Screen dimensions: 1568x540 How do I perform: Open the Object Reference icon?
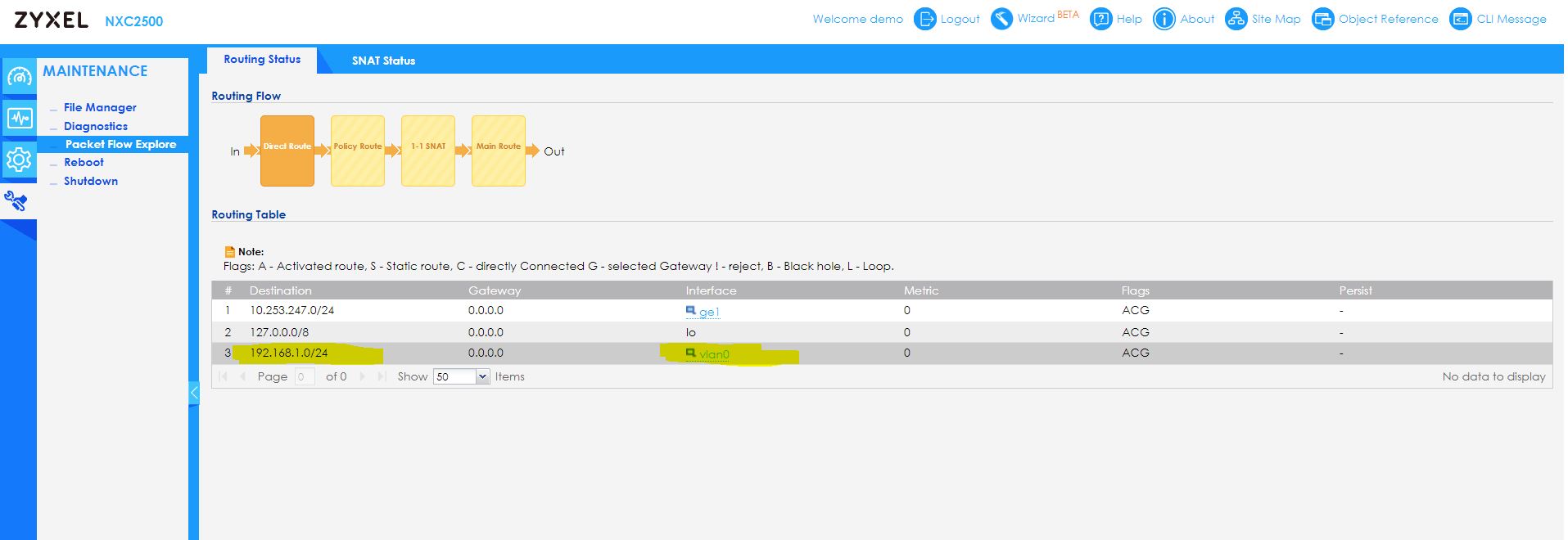tap(1322, 19)
